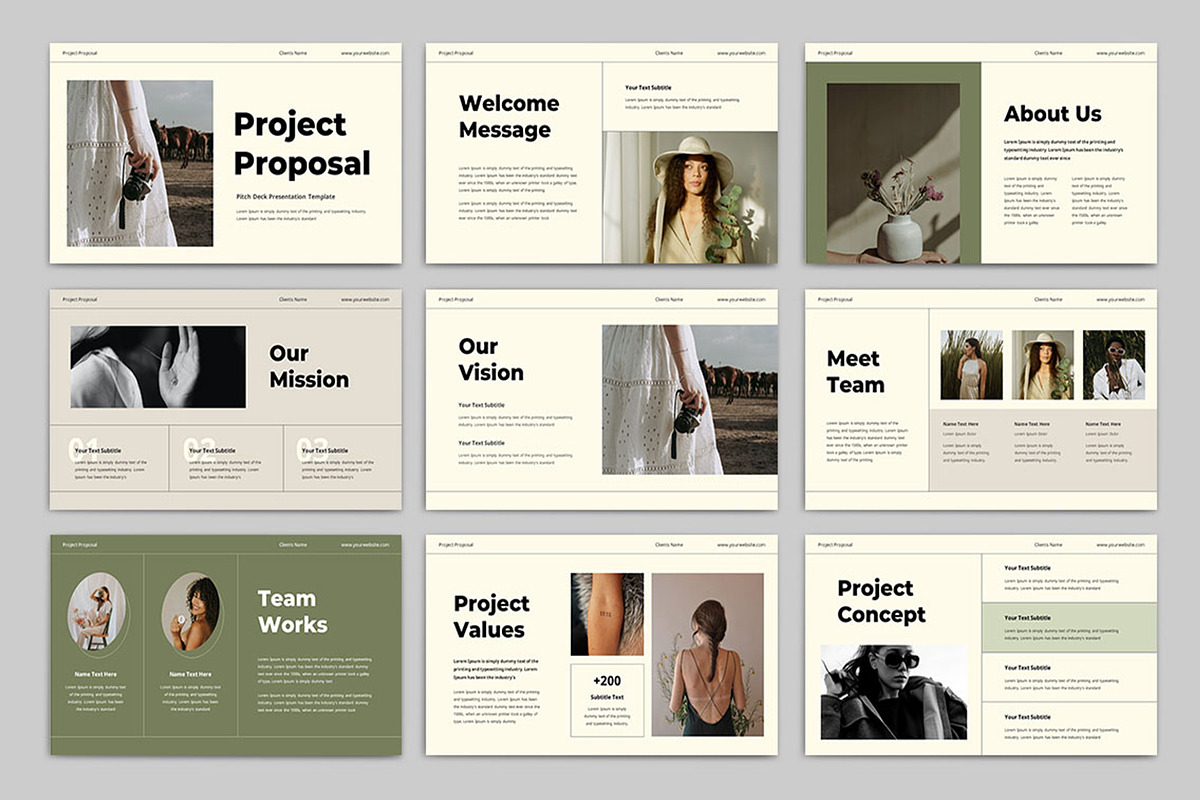Click the green highlighted 'Your Text Subtitle' row in Project Concept
The height and width of the screenshot is (800, 1200).
tap(1069, 628)
